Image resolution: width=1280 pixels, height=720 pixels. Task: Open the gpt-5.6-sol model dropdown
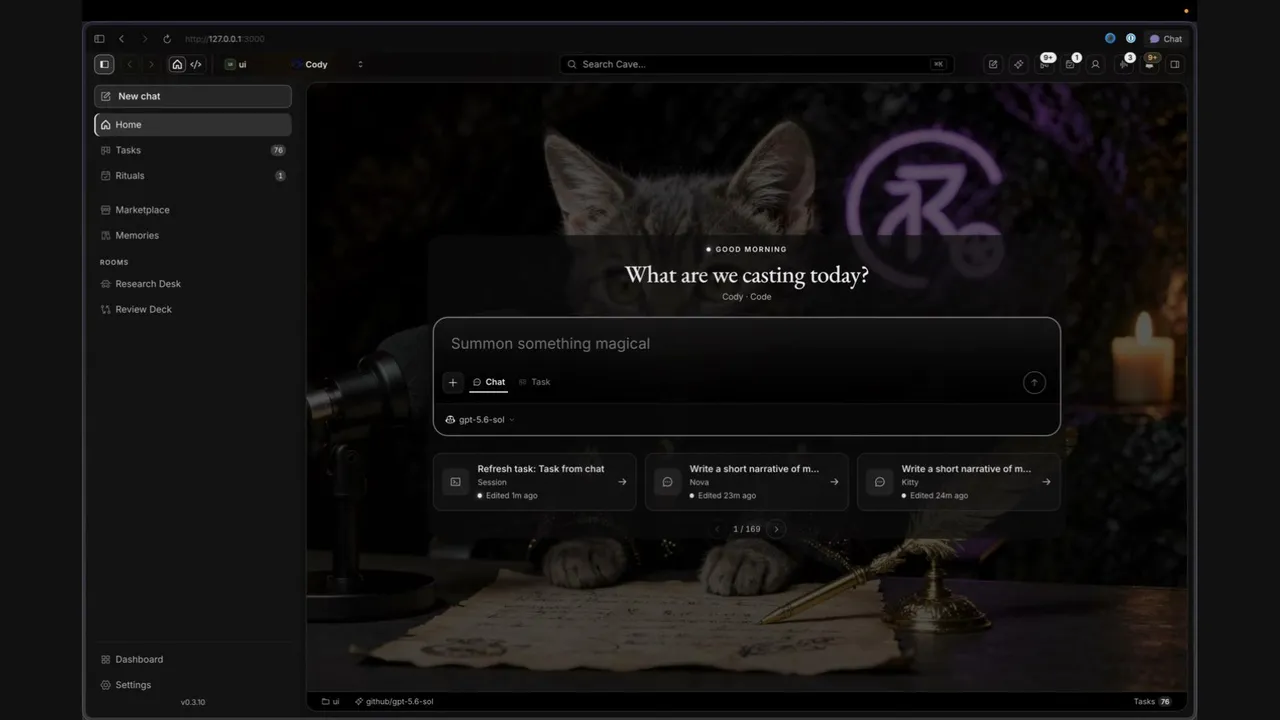coord(480,420)
